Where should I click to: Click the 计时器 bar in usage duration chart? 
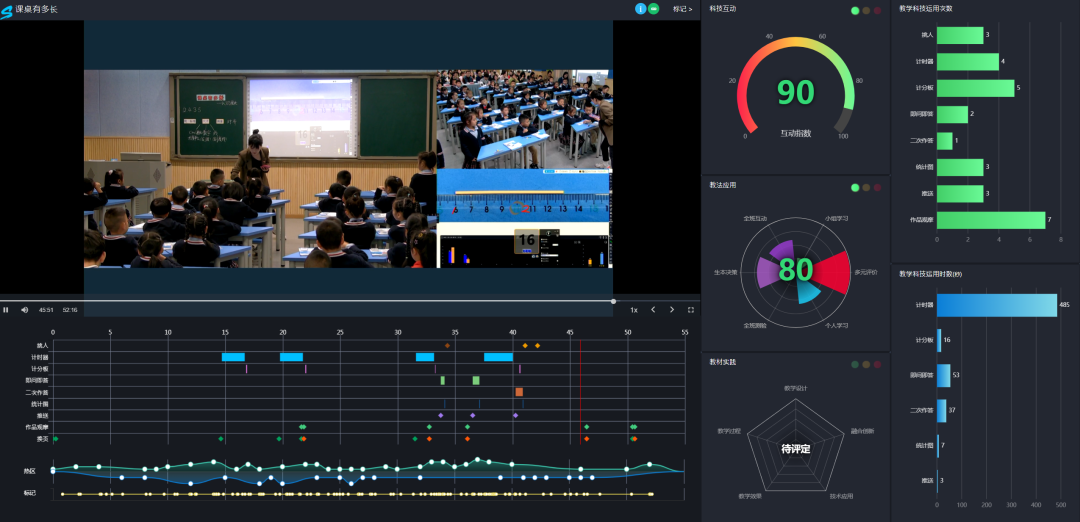point(996,305)
